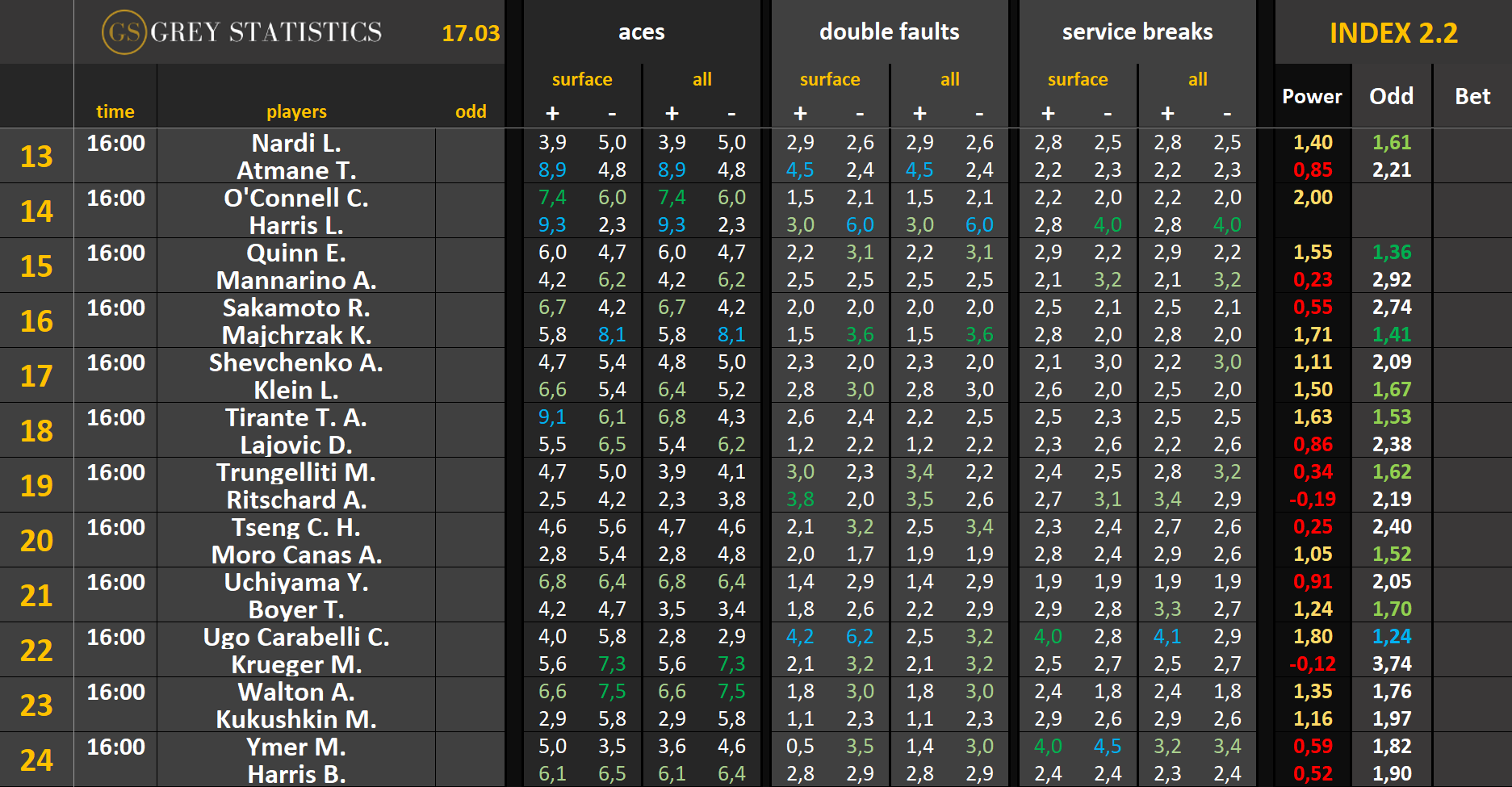Click player name Quinn E.
The height and width of the screenshot is (787, 1512).
296,253
